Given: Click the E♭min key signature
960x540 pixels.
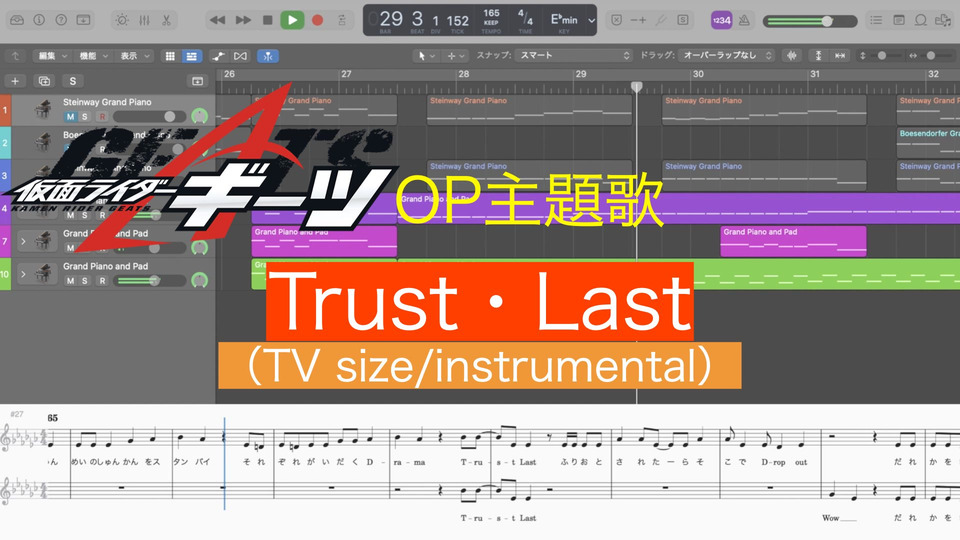Looking at the screenshot, I should coord(564,19).
